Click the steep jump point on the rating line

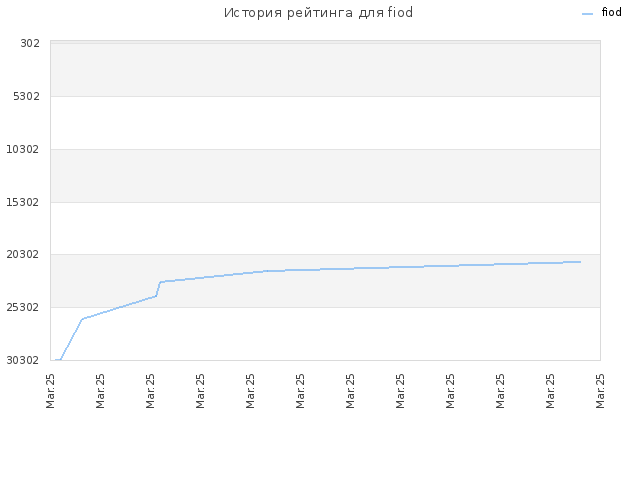(158, 289)
